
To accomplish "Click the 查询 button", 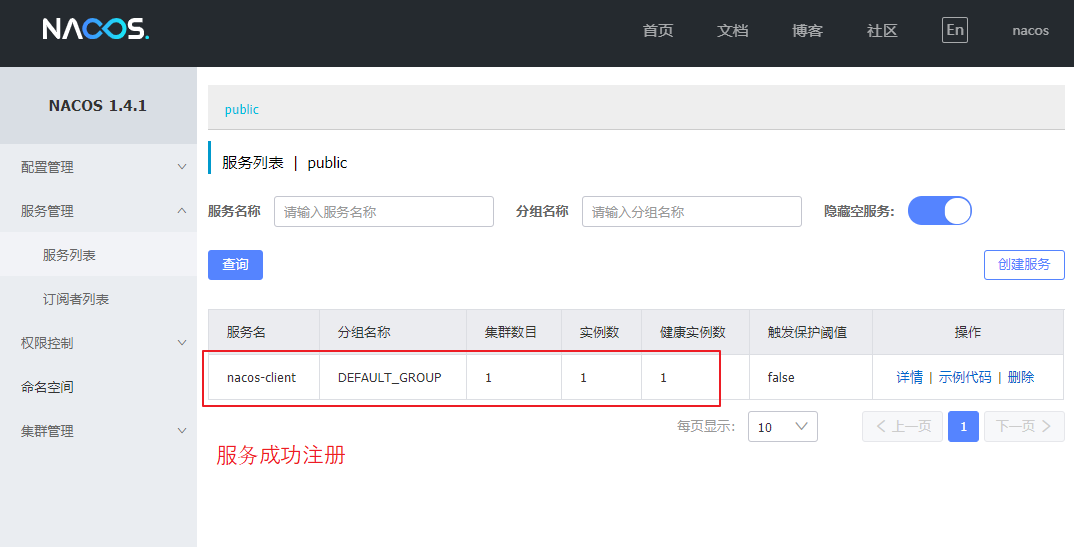I will (x=236, y=265).
